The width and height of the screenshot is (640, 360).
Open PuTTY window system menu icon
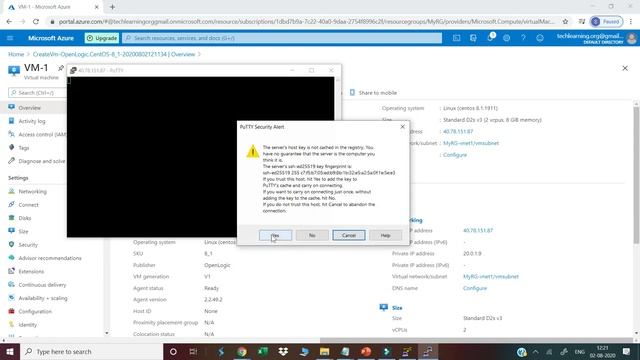[73, 70]
